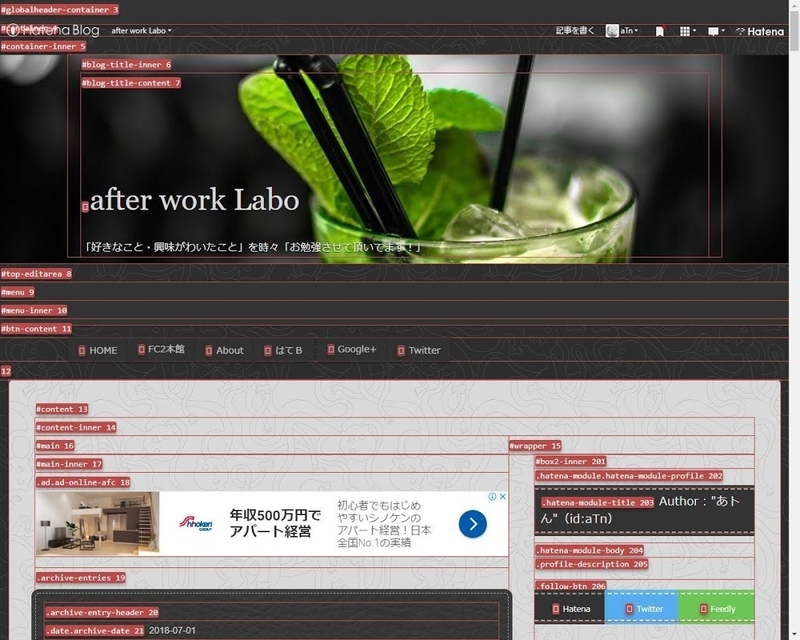Image resolution: width=800 pixels, height=640 pixels.
Task: Open the notifications speech bubble menu
Action: click(x=714, y=31)
